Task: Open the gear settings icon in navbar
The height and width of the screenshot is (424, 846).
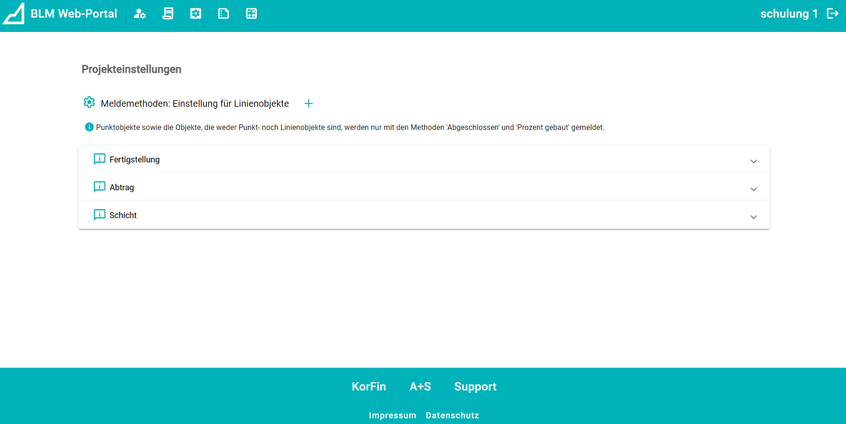Action: pos(196,14)
